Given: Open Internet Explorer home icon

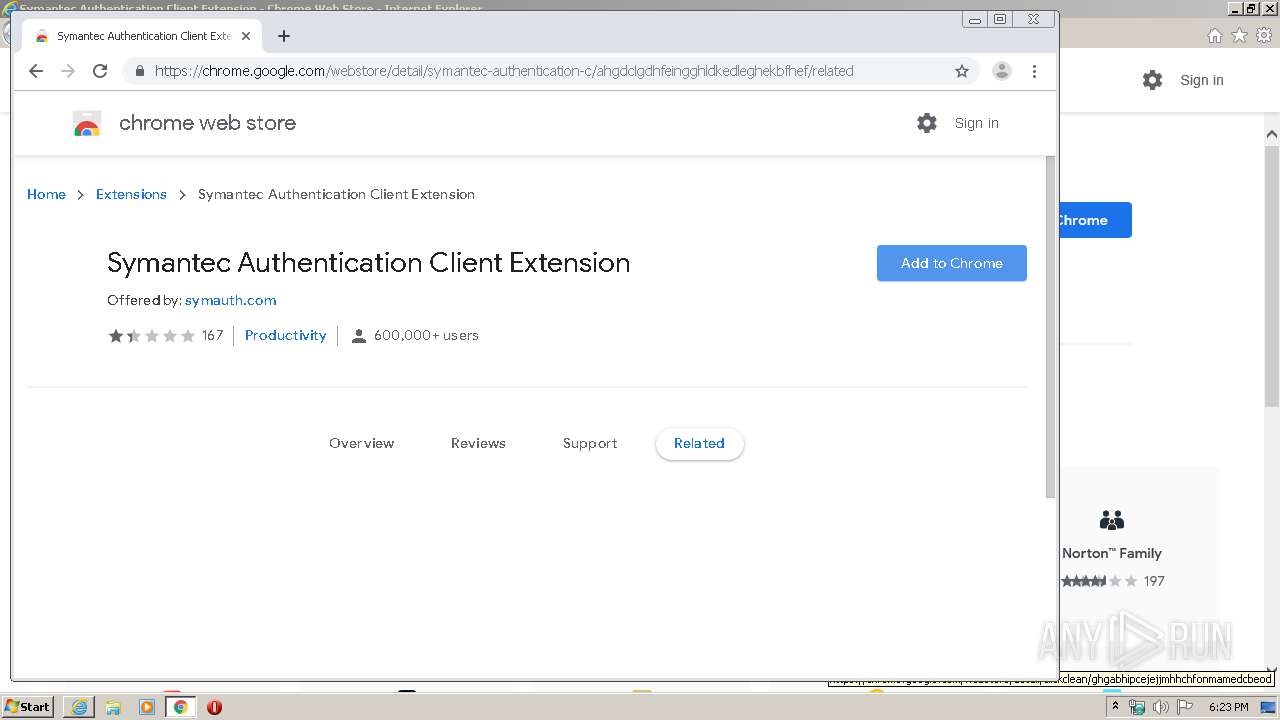Looking at the screenshot, I should (1214, 36).
